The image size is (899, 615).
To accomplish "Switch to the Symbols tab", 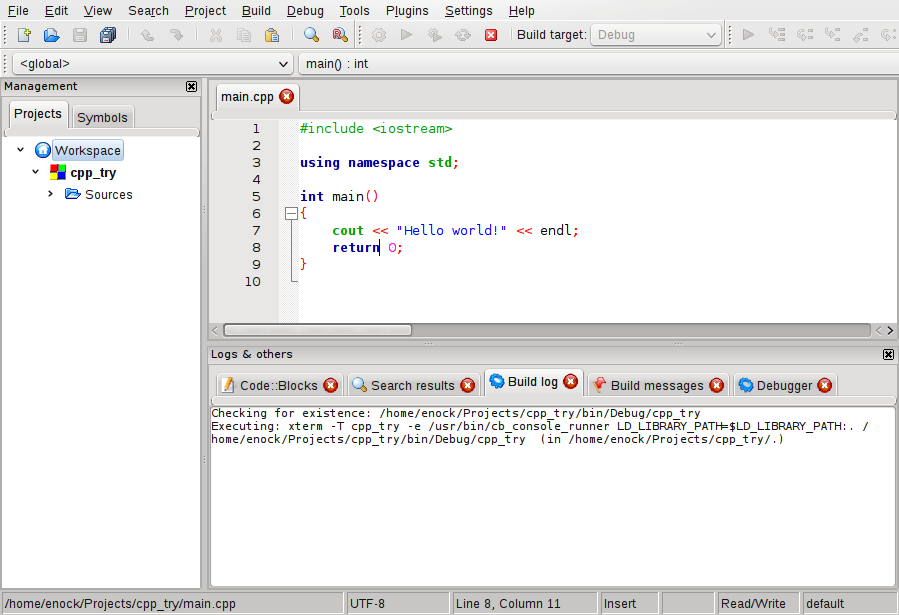I will [102, 117].
